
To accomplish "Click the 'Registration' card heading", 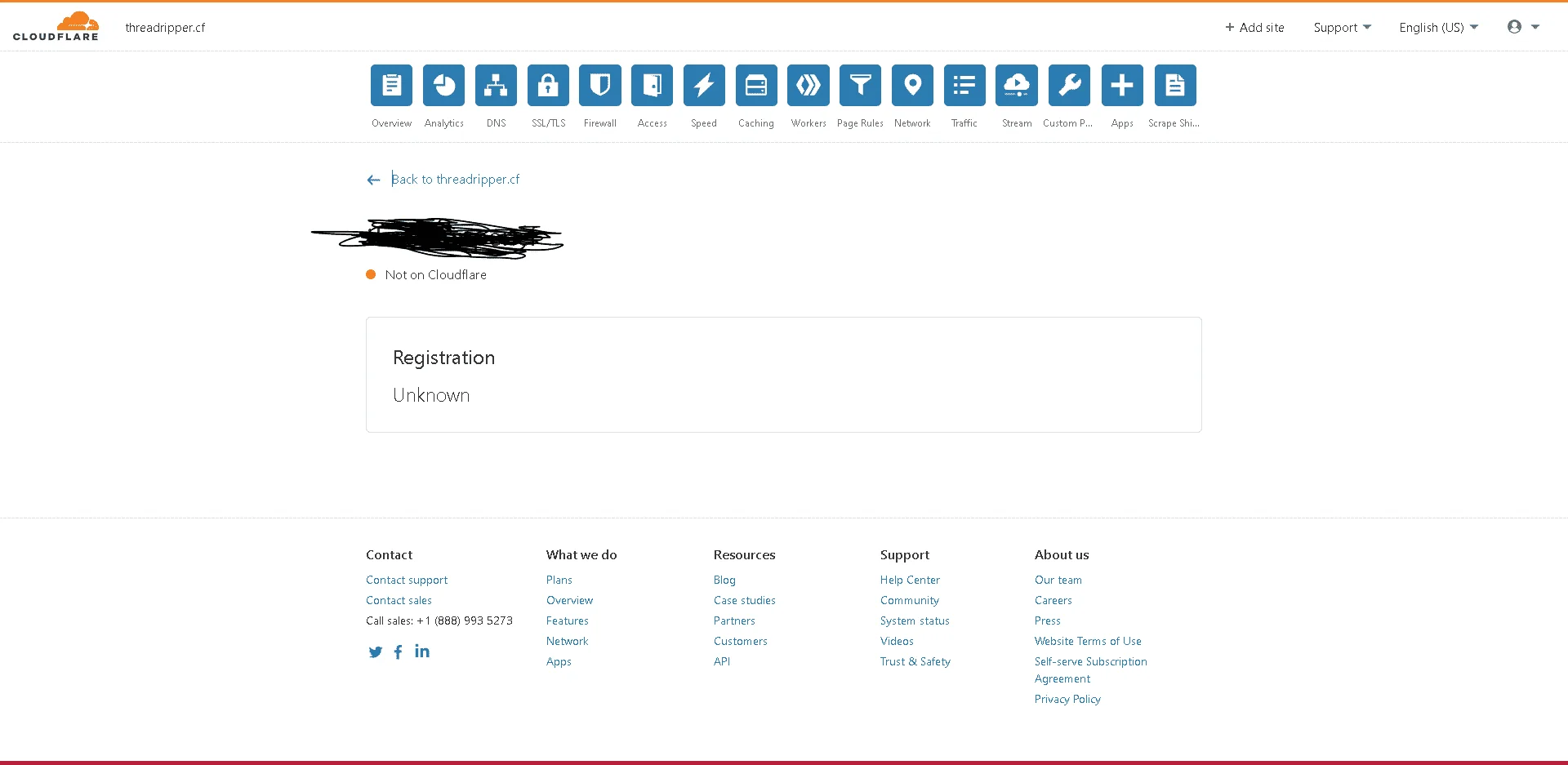I will pos(443,358).
